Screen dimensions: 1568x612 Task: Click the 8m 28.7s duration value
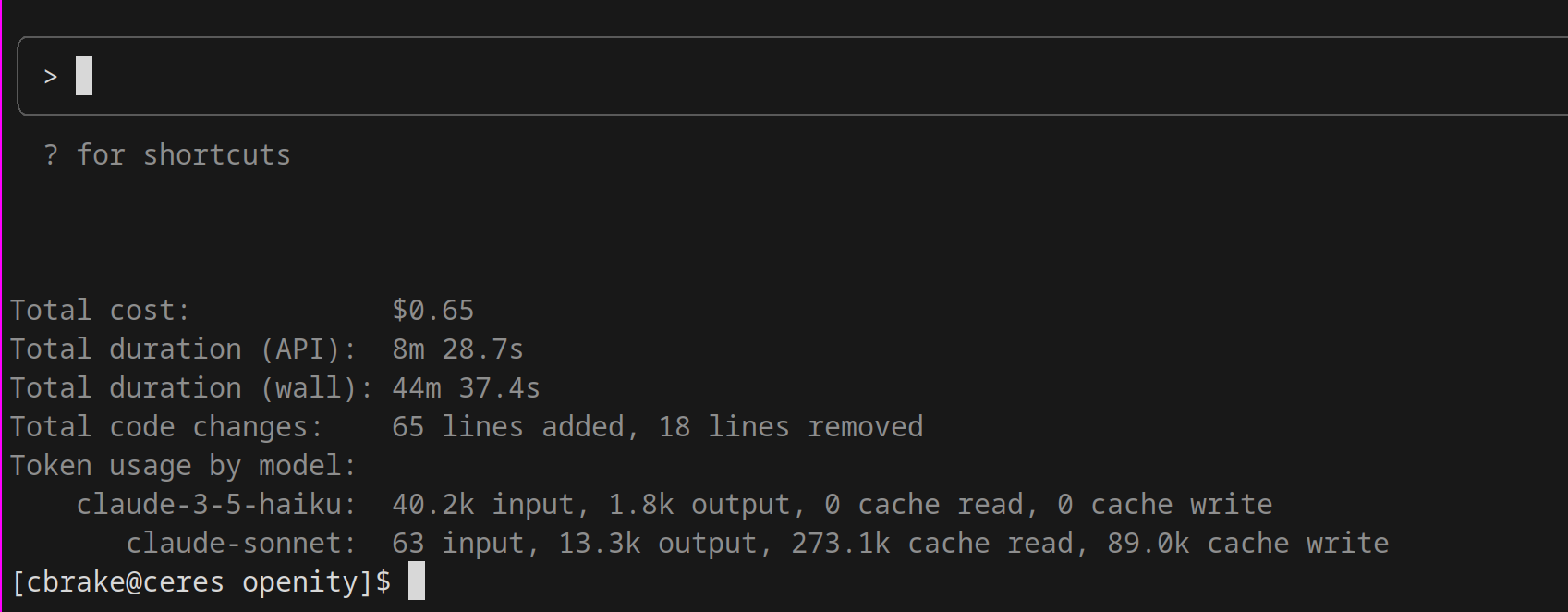click(457, 349)
